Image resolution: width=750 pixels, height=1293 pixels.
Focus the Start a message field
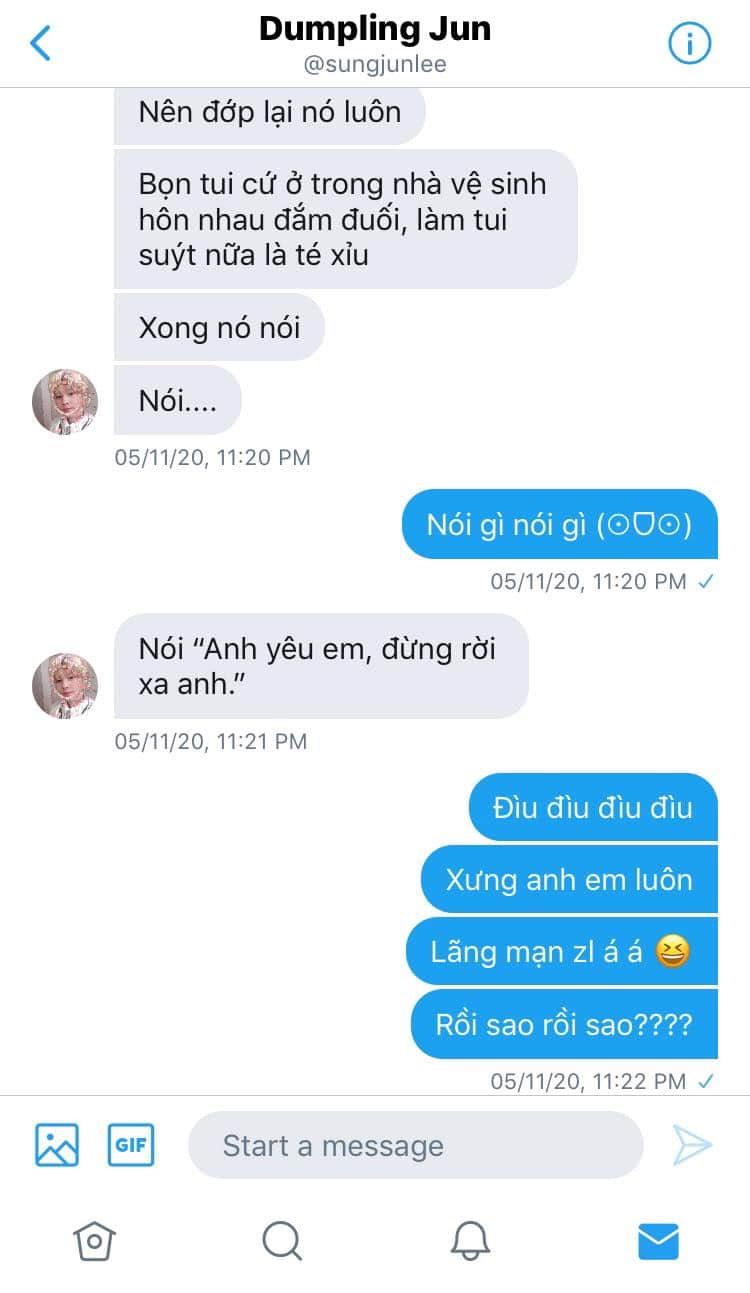[x=415, y=1145]
